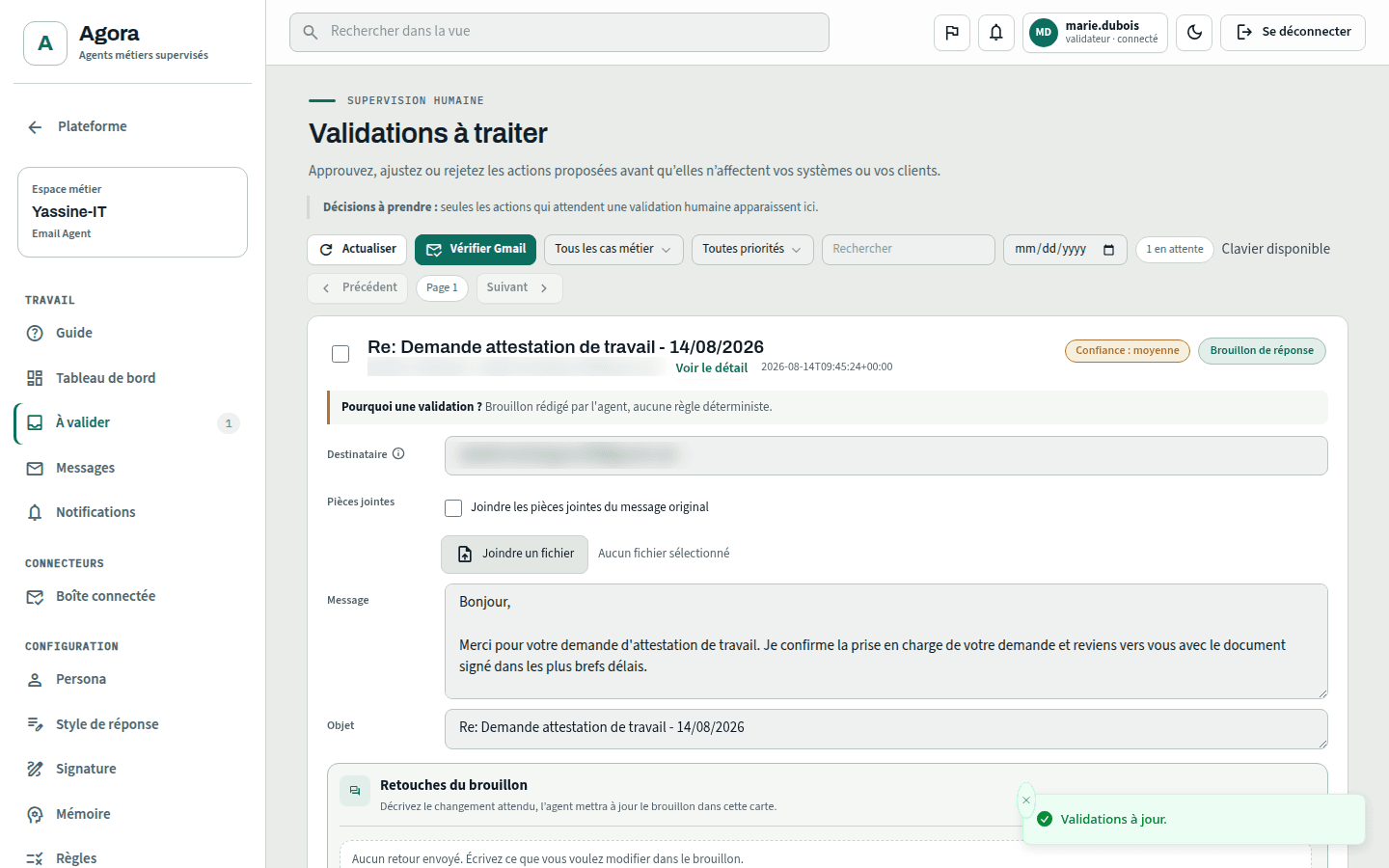Open notifications bell in top bar

[996, 33]
